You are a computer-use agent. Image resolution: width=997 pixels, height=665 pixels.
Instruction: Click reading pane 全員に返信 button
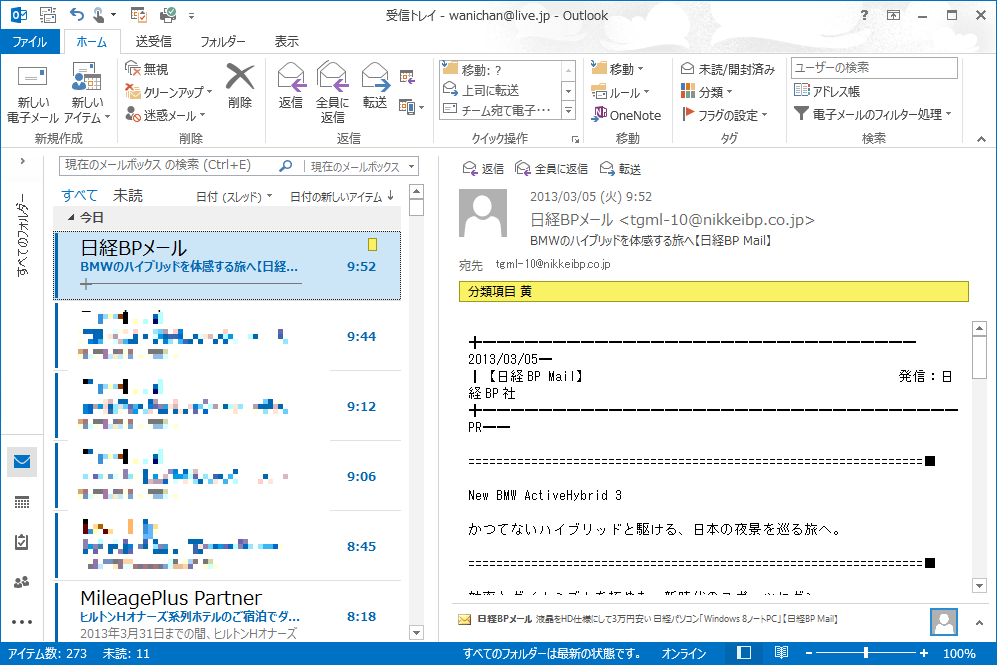coord(551,168)
